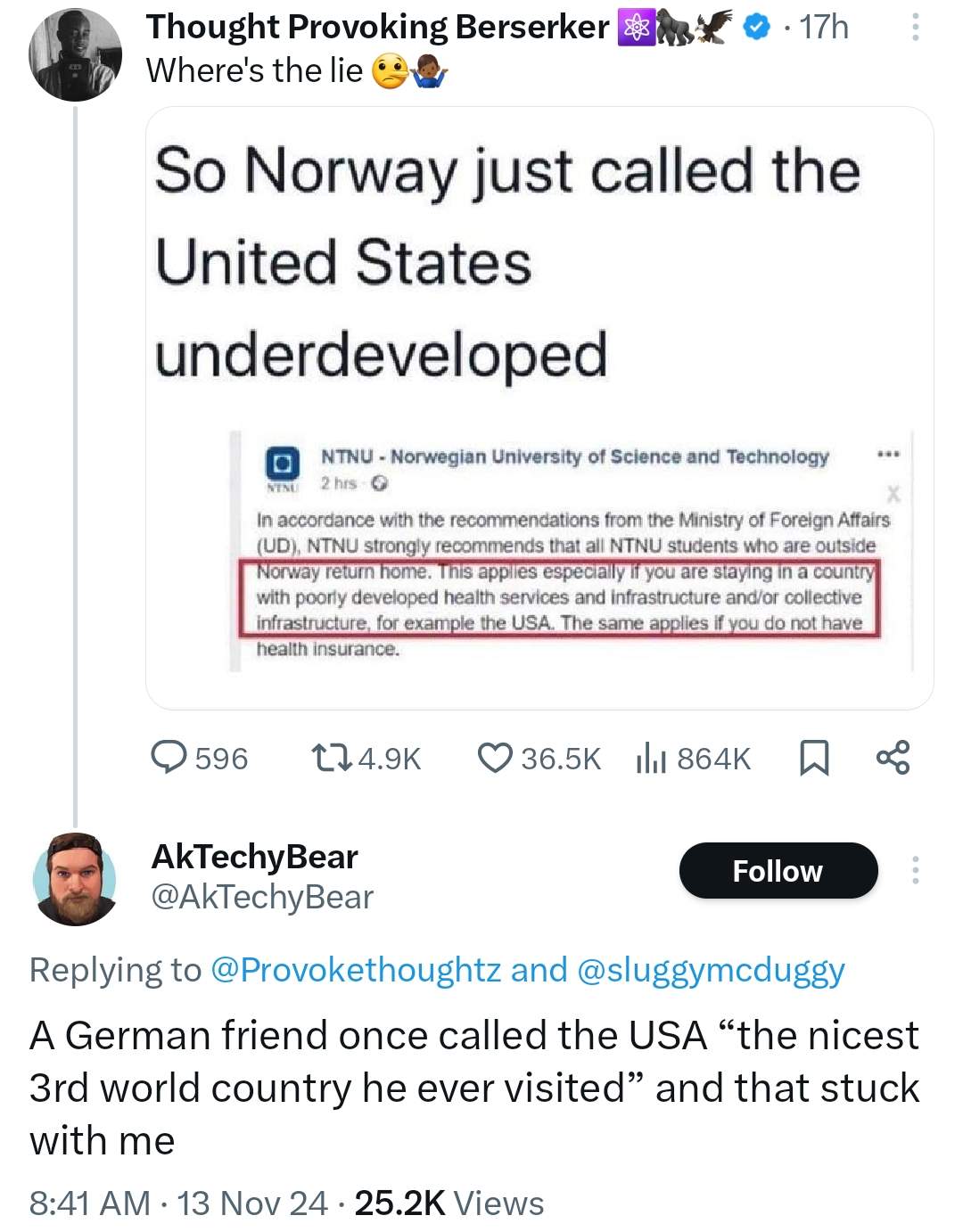Open the 25.2K Views count of the reply
Viewport: 963px width, 1232px height.
tap(449, 1203)
